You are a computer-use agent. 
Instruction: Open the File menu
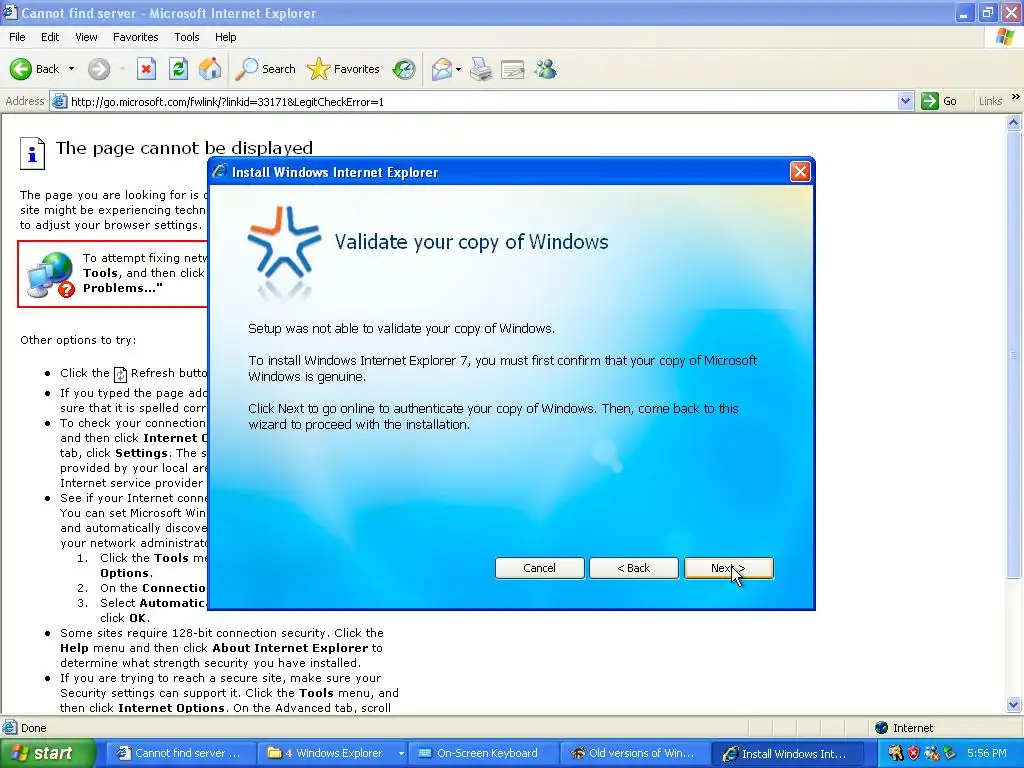pyautogui.click(x=17, y=37)
